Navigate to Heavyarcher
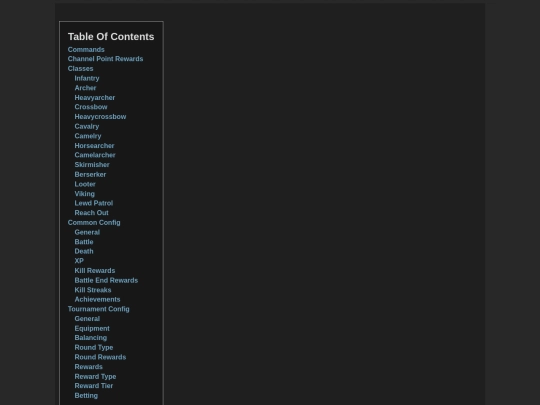The height and width of the screenshot is (405, 540). coord(95,98)
